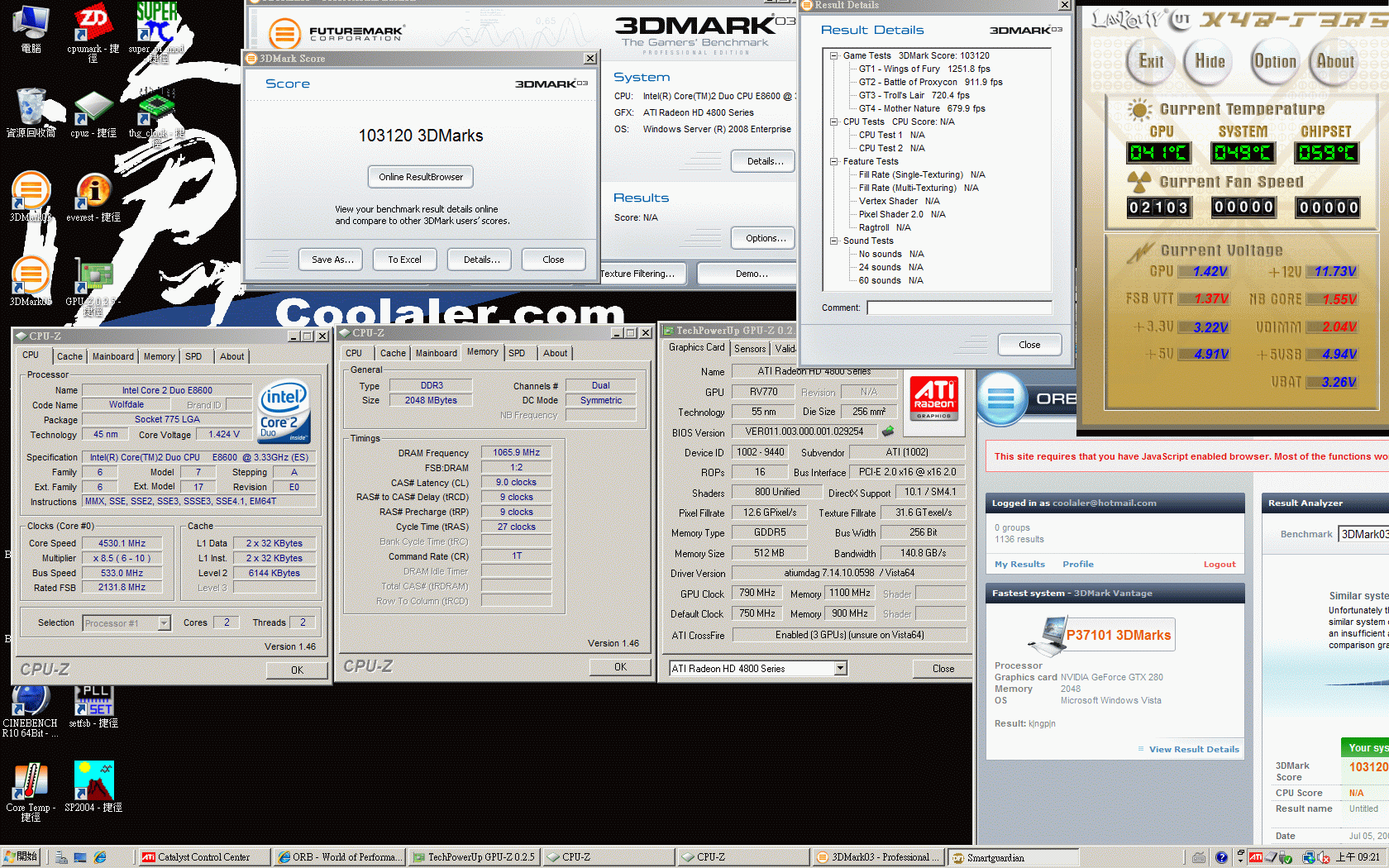Click the help question mark tray icon

tap(1221, 857)
